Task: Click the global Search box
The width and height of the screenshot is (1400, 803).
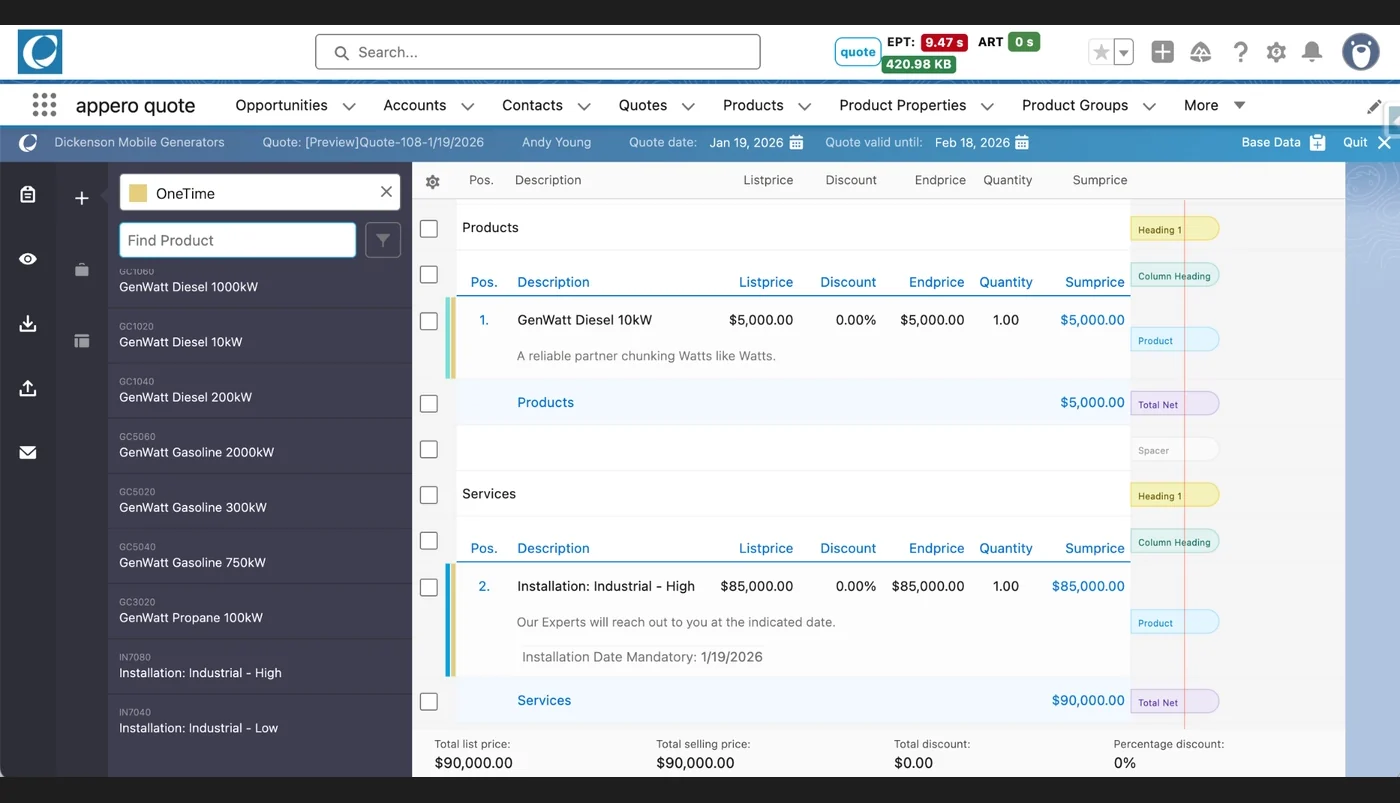Action: coord(538,52)
